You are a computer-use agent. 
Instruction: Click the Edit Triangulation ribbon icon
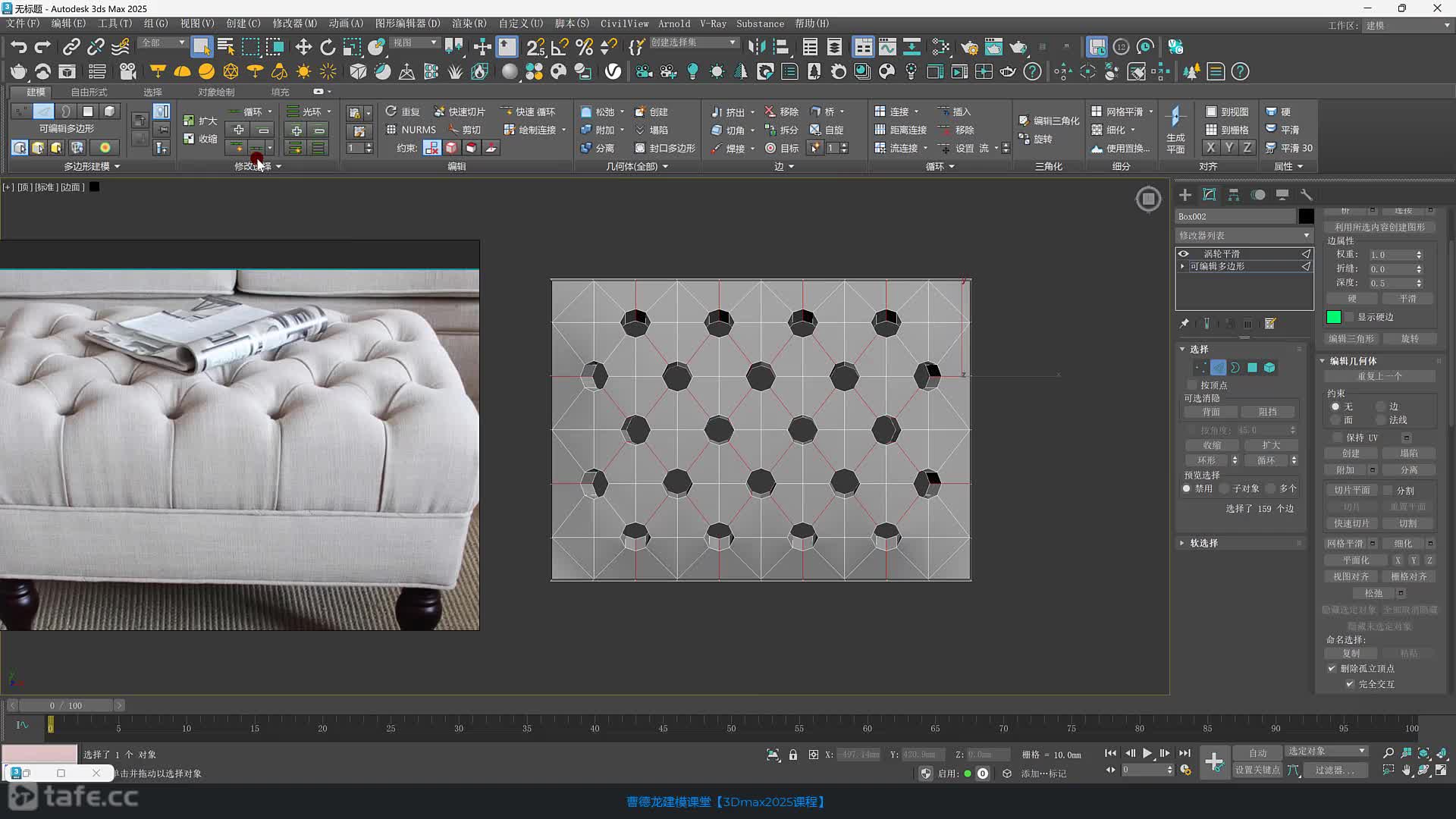[x=1050, y=121]
